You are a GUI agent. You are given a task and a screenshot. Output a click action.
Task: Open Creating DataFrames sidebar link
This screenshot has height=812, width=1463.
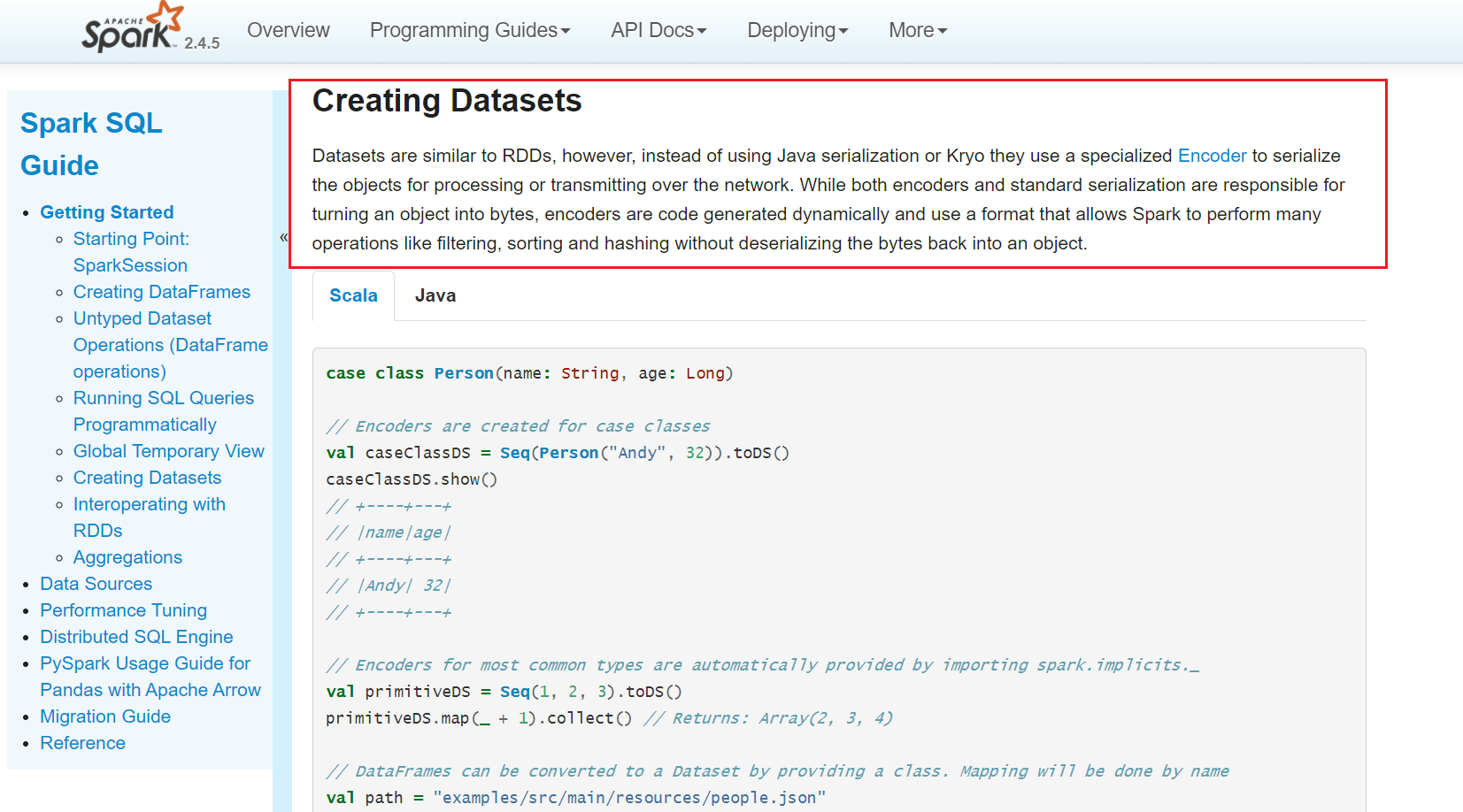pos(162,292)
